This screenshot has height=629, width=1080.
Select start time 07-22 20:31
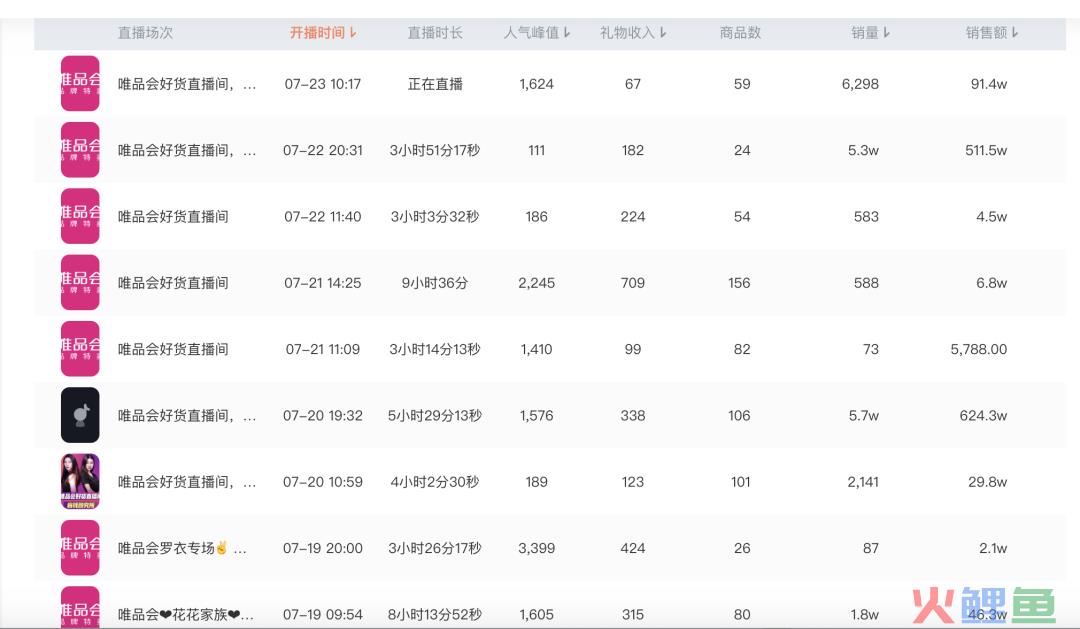322,150
